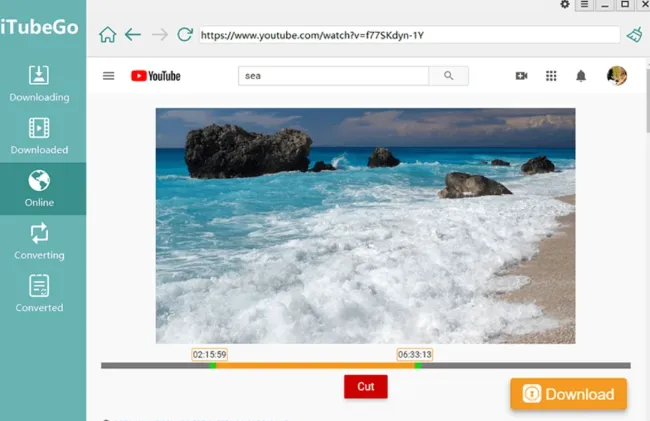Viewport: 650px width, 421px height.
Task: Open the YouTube apps grid icon
Action: (551, 76)
